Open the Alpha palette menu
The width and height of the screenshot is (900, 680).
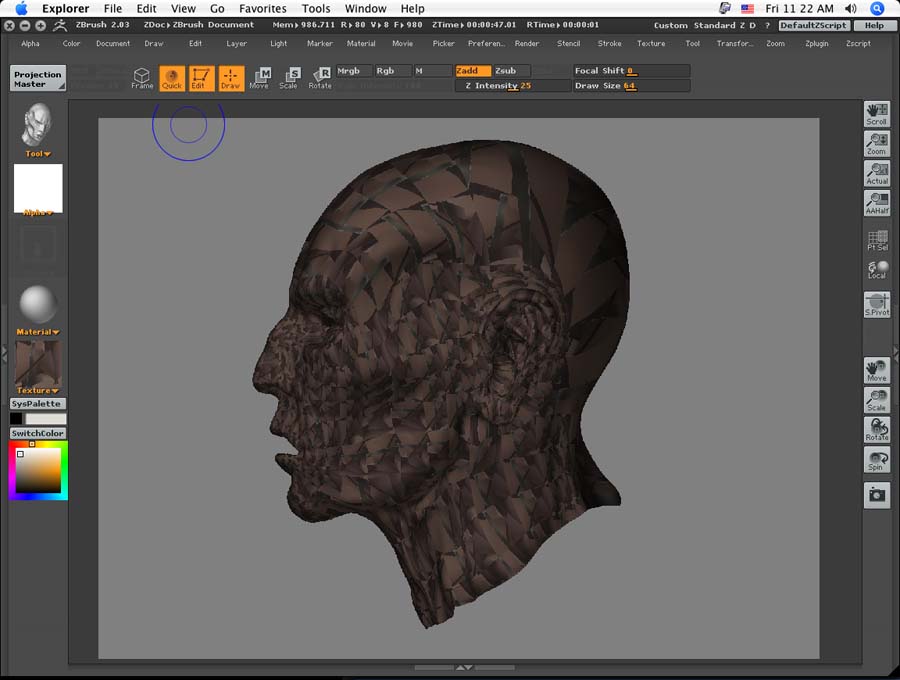tap(30, 44)
